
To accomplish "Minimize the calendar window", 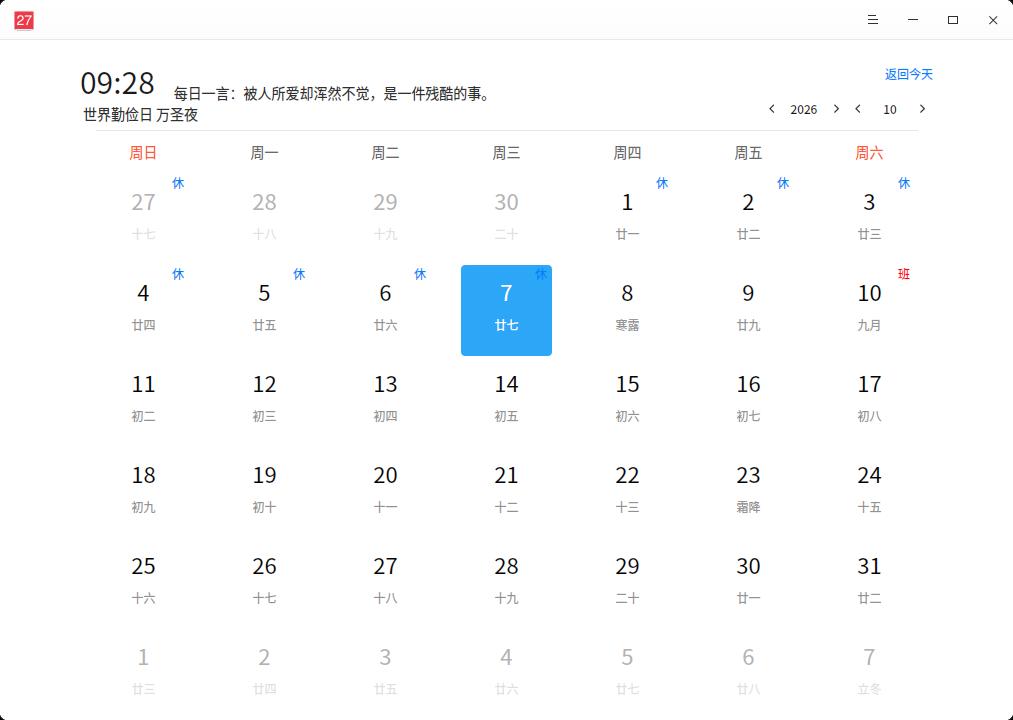I will click(x=913, y=20).
